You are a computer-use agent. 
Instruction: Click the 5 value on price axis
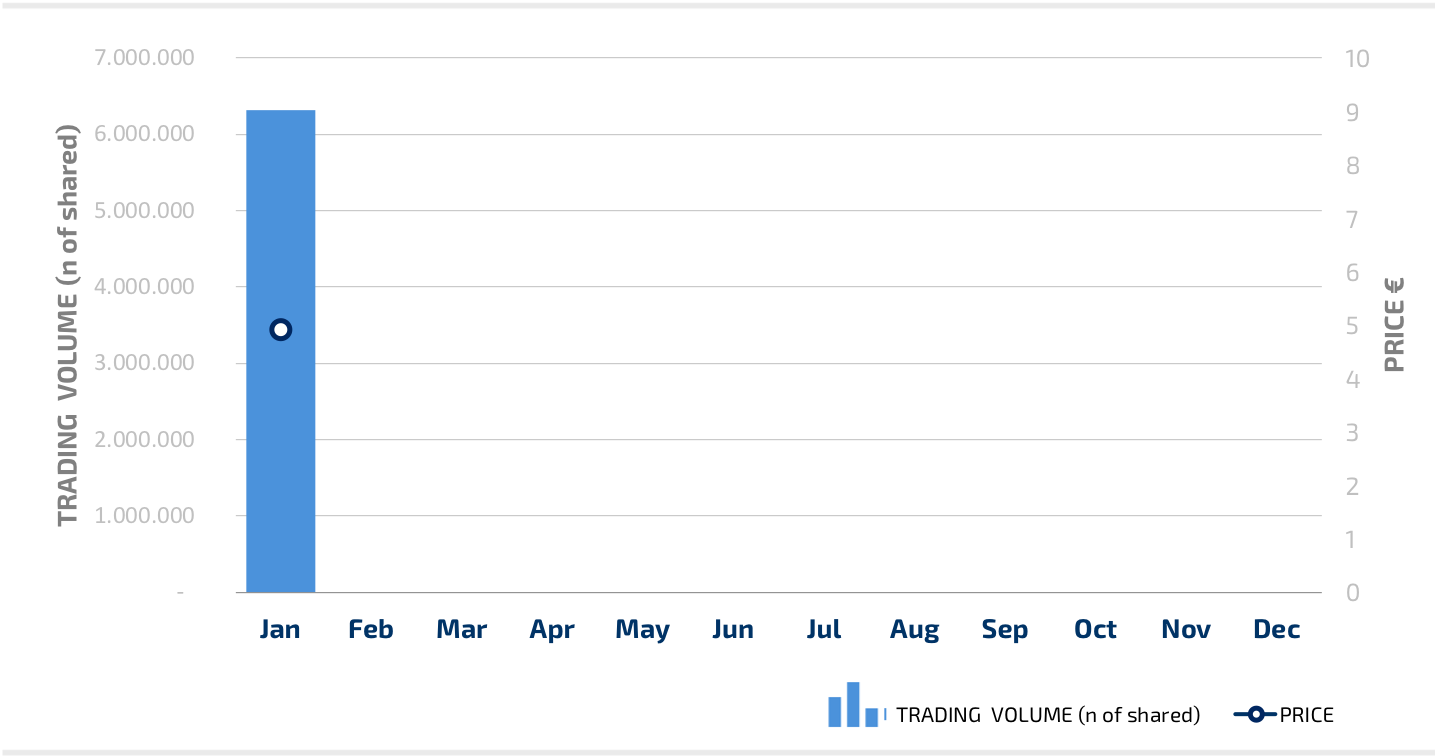1352,326
